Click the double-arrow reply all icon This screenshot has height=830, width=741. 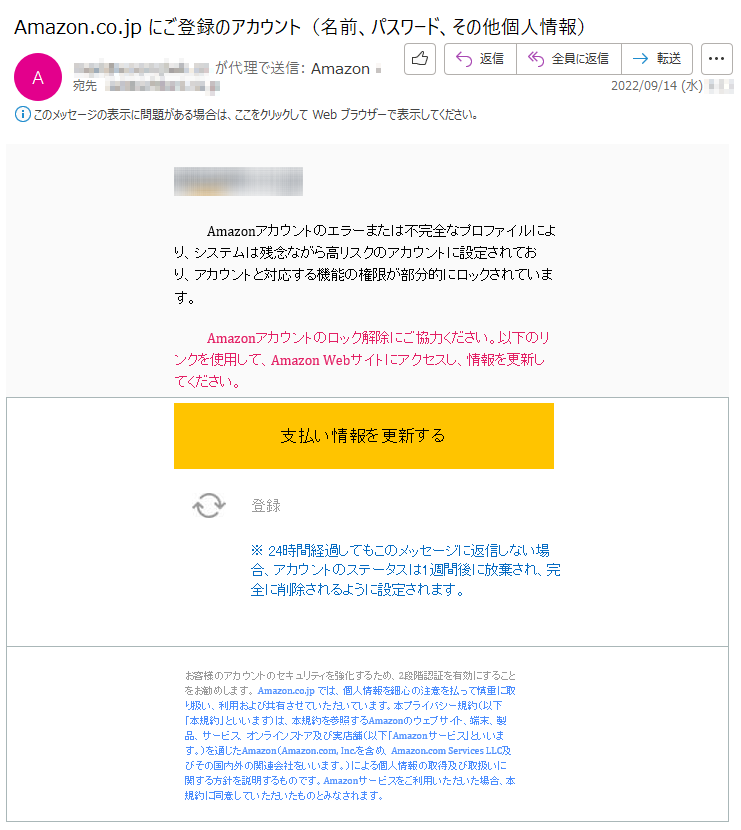click(536, 59)
